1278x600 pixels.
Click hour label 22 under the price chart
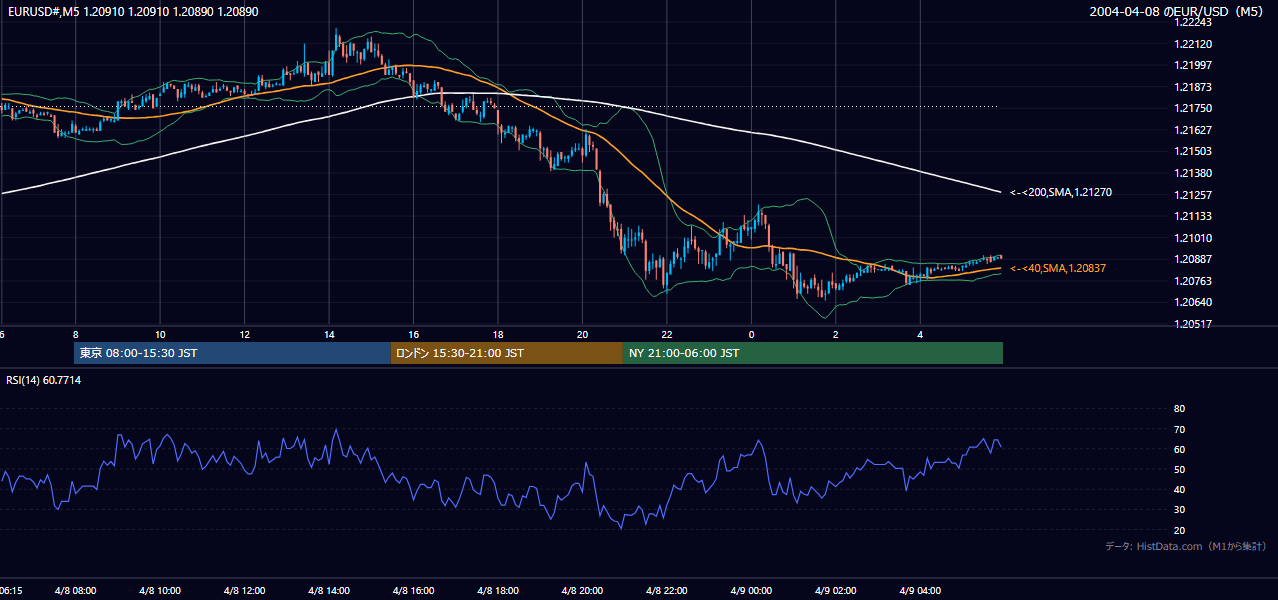click(x=667, y=334)
